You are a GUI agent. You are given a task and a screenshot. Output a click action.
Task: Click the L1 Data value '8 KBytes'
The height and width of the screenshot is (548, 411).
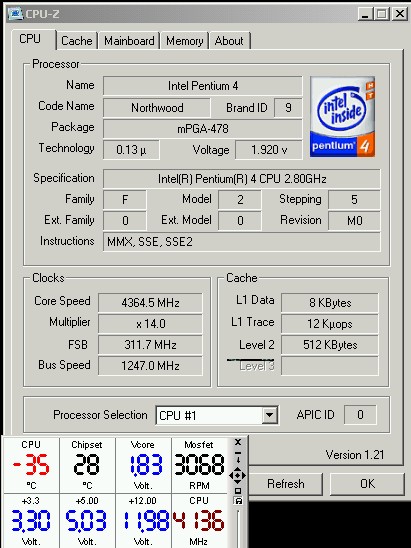330,302
